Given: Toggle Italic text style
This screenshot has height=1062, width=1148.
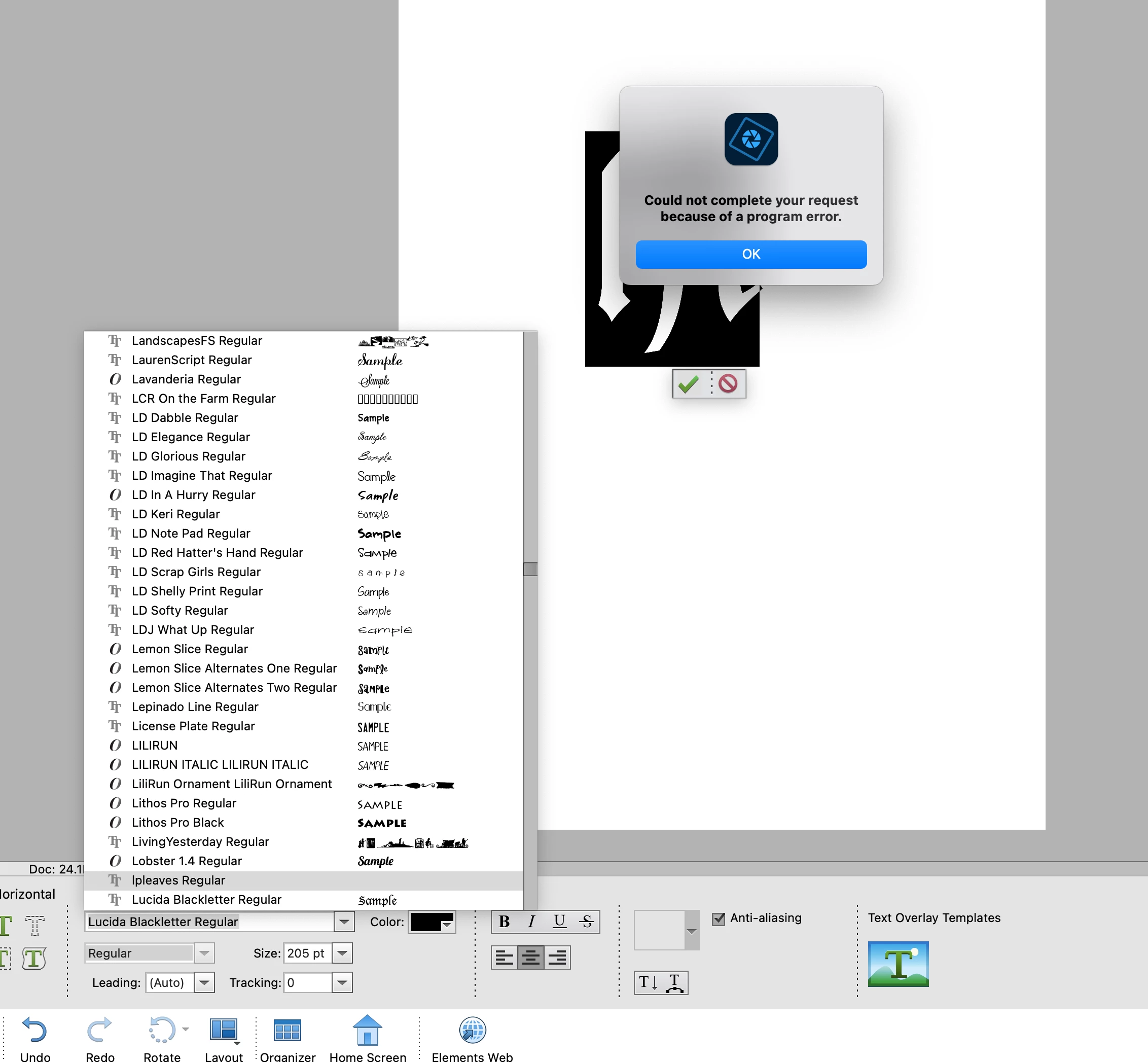Looking at the screenshot, I should tap(531, 922).
